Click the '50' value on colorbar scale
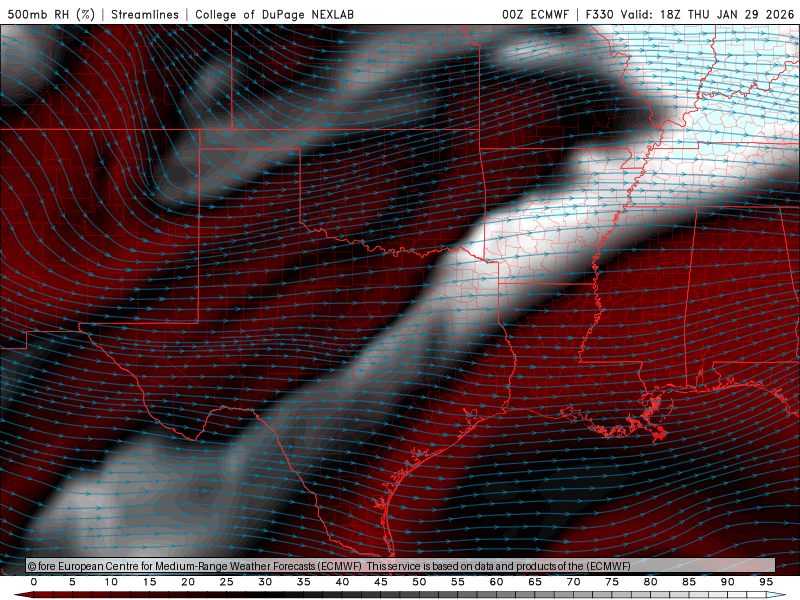Image resolution: width=800 pixels, height=600 pixels. 419,582
